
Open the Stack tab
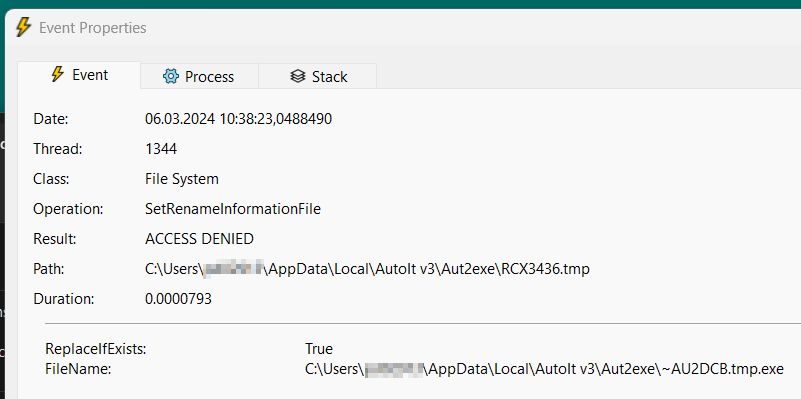coord(318,77)
